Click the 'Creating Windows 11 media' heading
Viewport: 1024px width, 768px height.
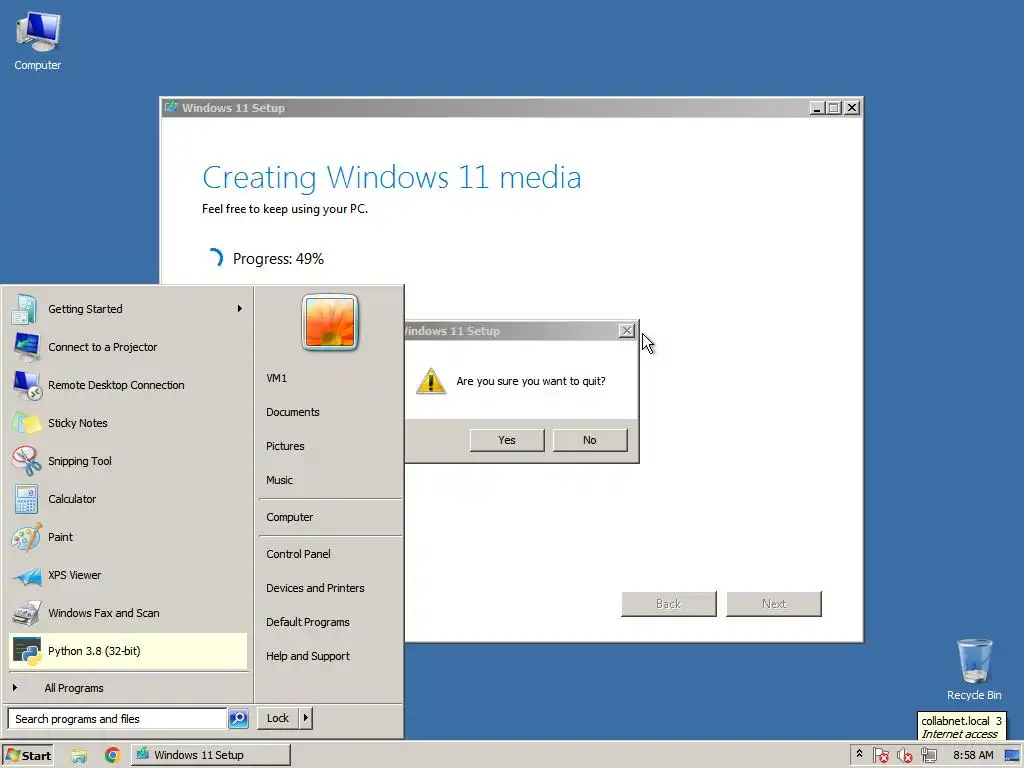click(x=392, y=177)
